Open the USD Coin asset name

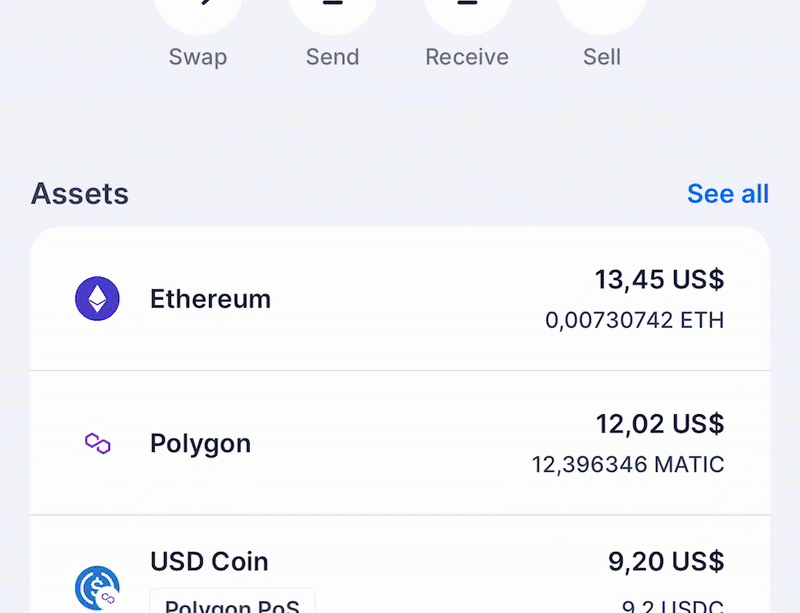click(x=209, y=561)
